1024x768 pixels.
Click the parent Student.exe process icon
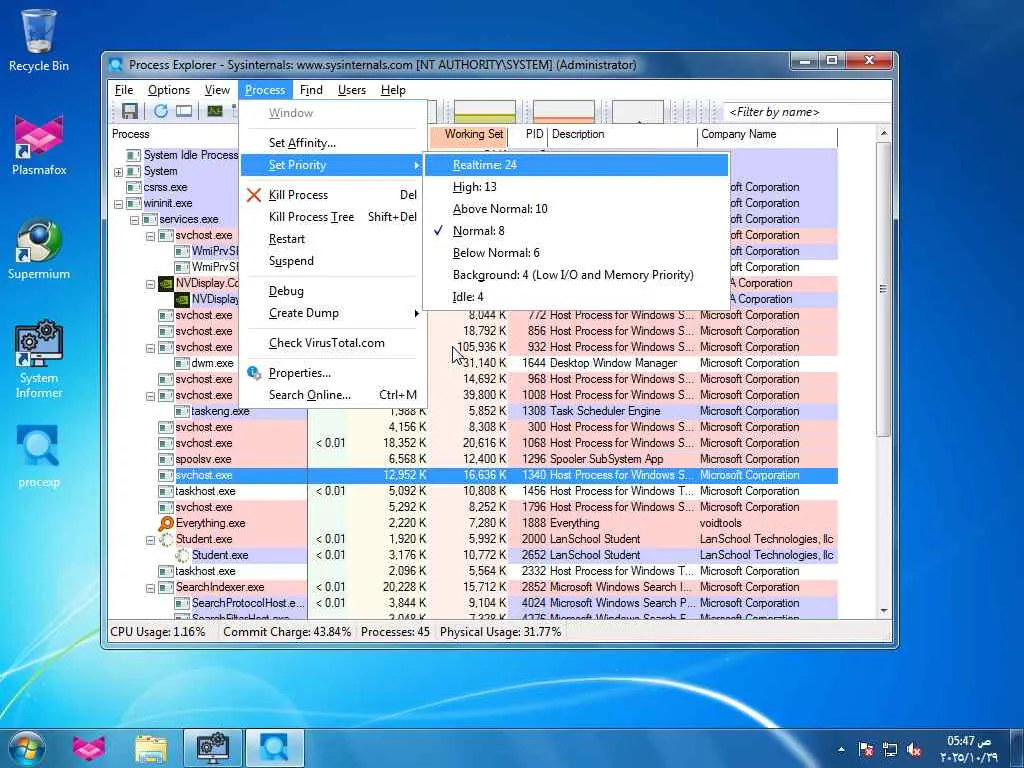(x=166, y=539)
